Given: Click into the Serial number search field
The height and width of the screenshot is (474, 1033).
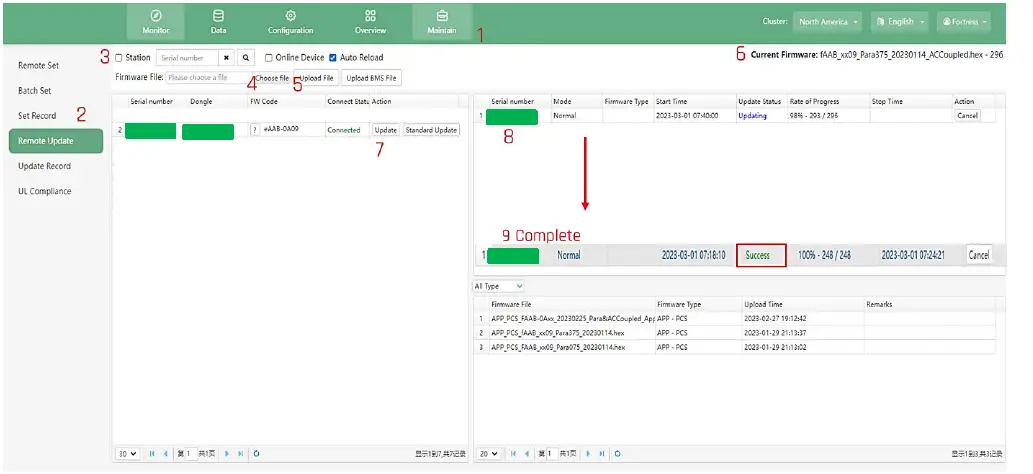Looking at the screenshot, I should (x=187, y=58).
